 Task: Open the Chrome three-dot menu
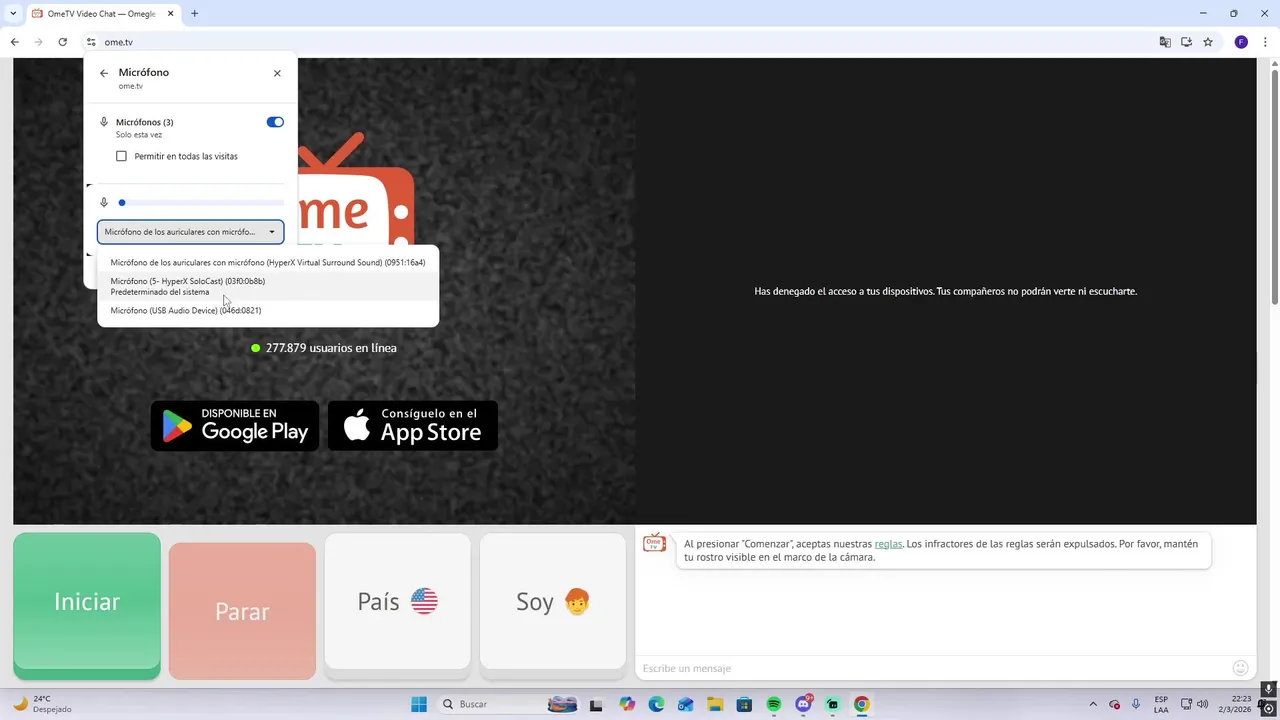tap(1266, 42)
